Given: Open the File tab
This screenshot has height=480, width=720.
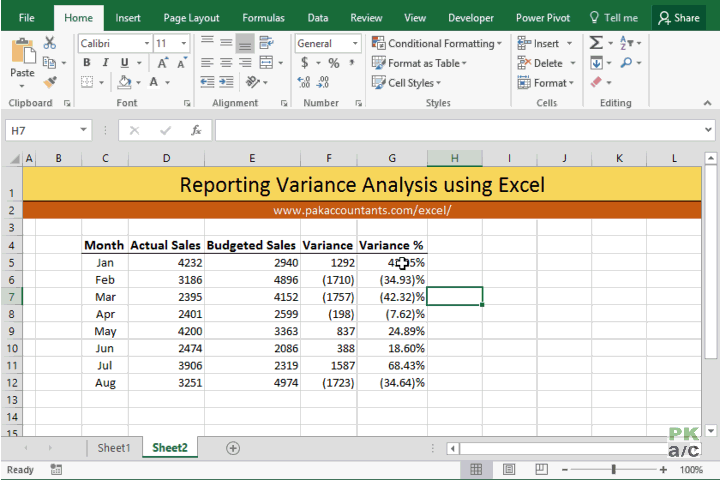Looking at the screenshot, I should (x=27, y=18).
